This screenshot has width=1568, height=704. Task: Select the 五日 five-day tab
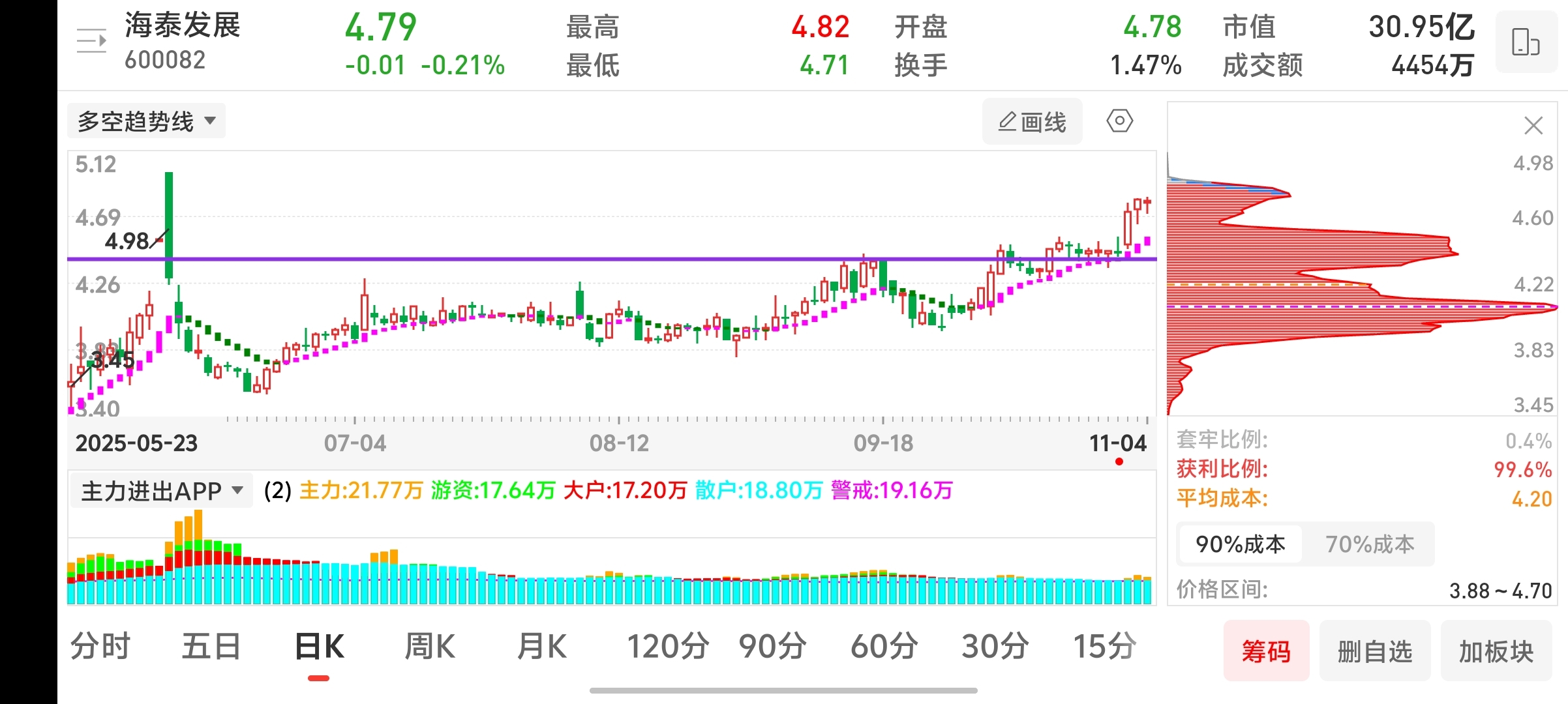[211, 647]
